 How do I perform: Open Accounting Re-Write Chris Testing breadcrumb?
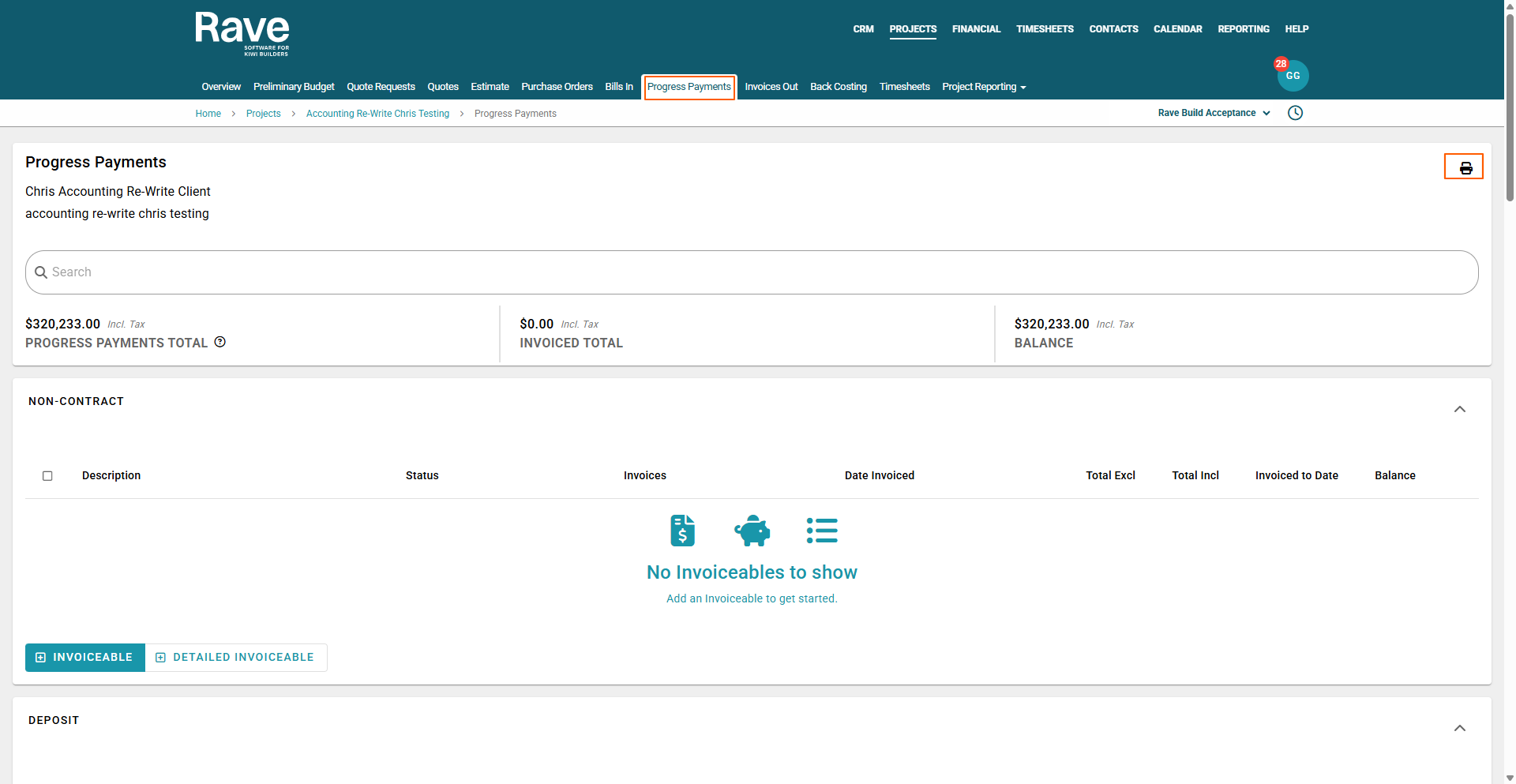tap(377, 114)
